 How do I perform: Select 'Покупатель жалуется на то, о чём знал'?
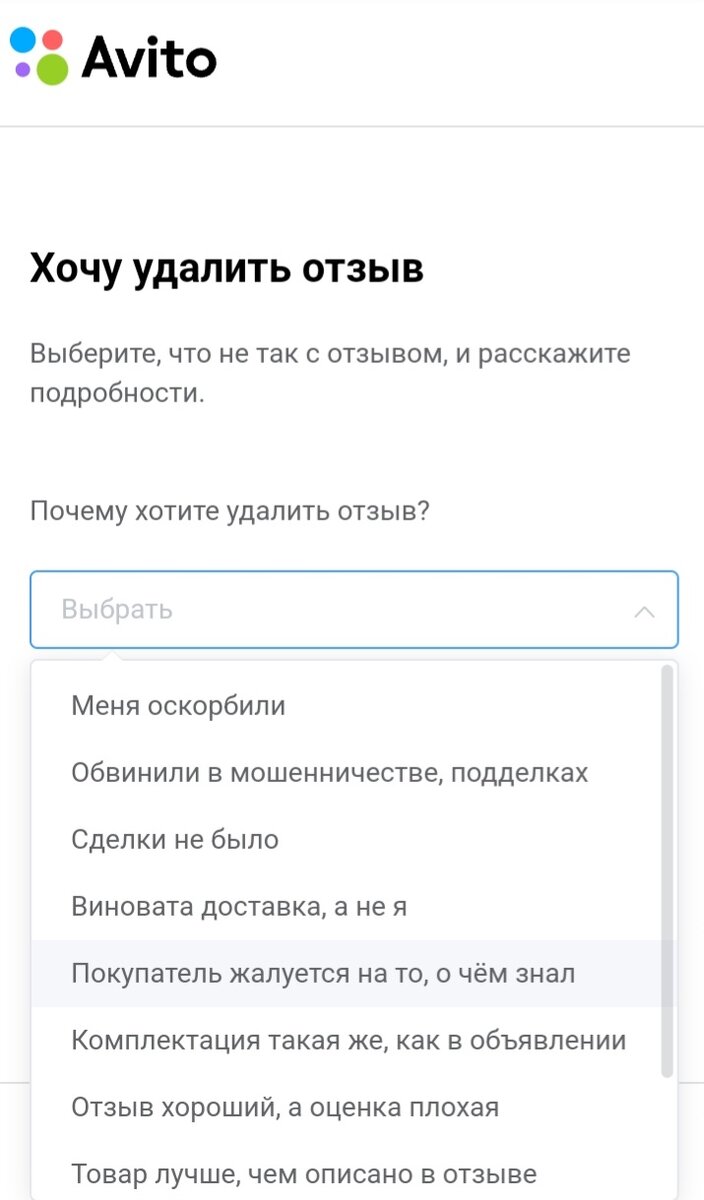point(323,973)
